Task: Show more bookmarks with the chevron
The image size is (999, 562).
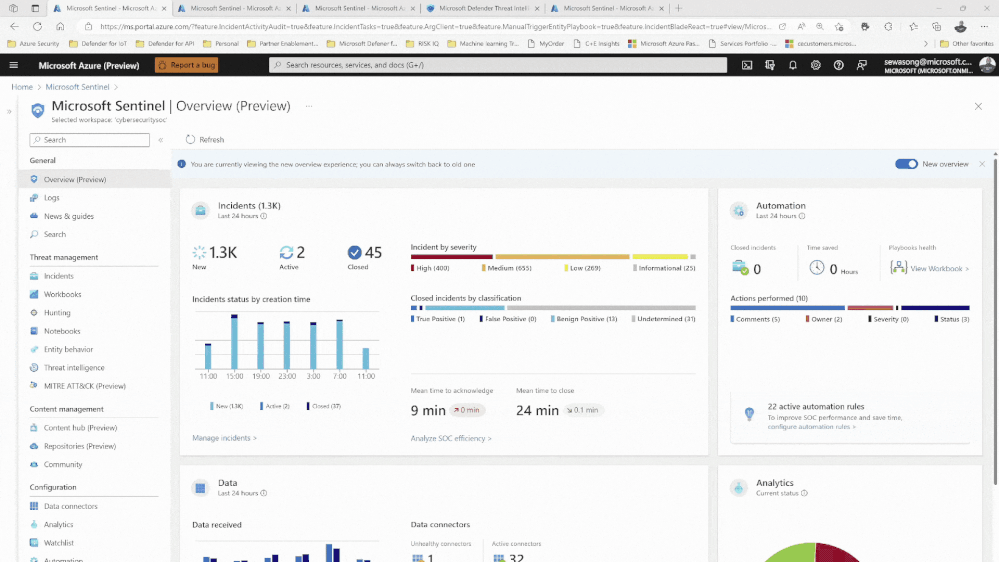Action: pos(925,44)
